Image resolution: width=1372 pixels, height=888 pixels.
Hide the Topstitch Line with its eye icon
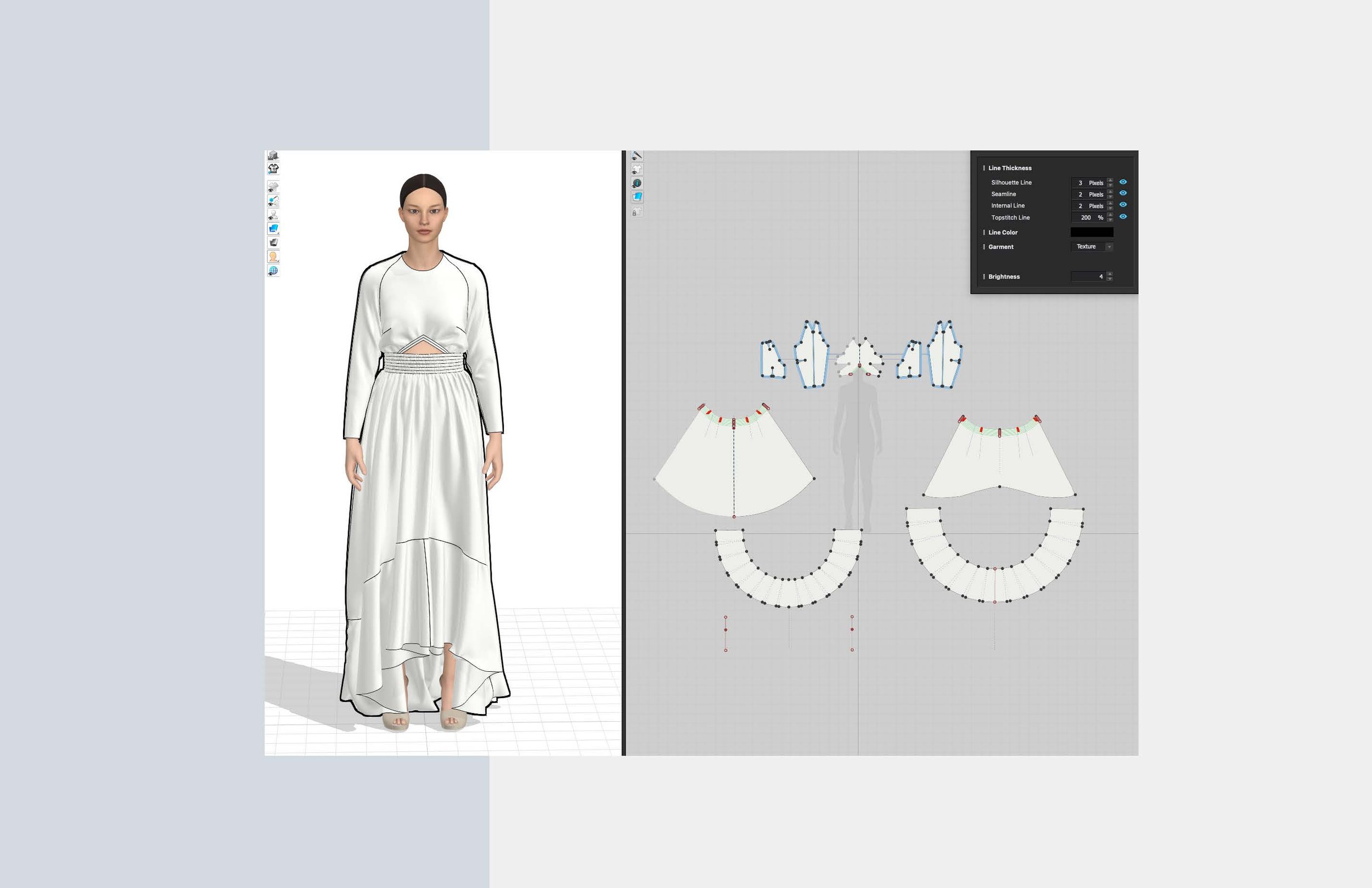tap(1123, 217)
